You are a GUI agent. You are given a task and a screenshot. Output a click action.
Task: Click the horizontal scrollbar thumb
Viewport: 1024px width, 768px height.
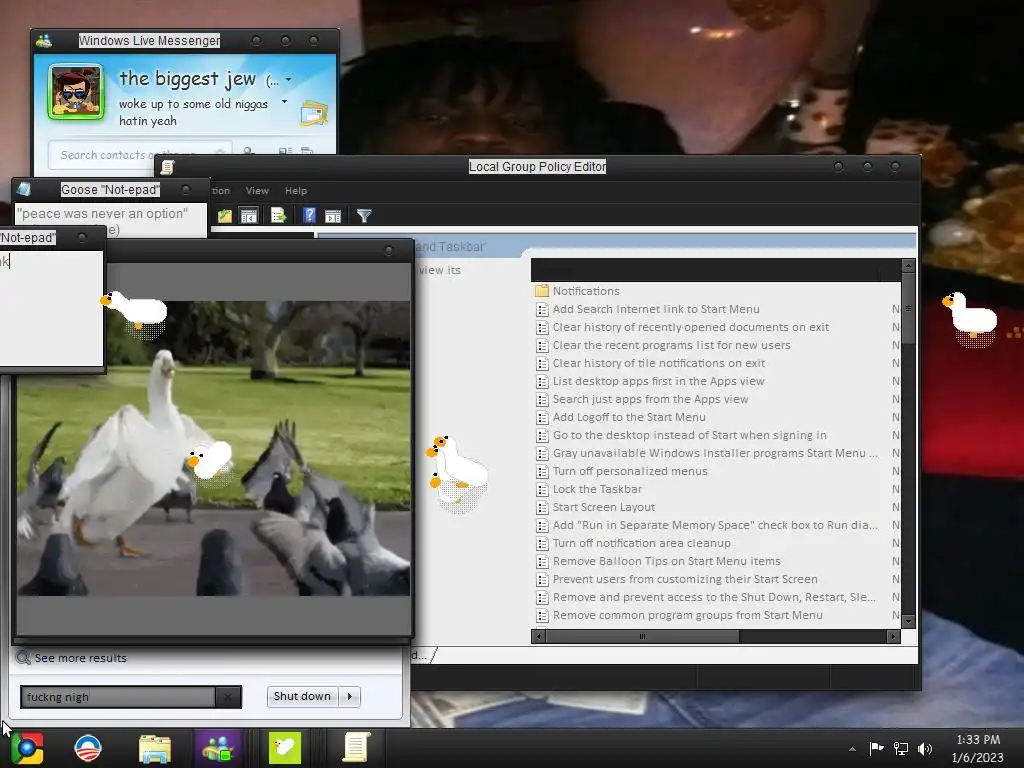click(642, 636)
